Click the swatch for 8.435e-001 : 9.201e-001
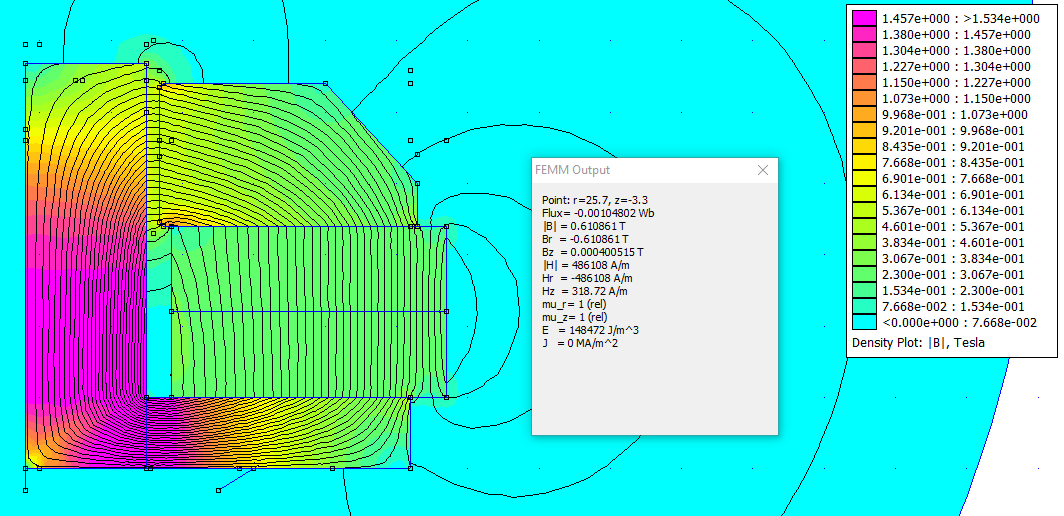This screenshot has width=1064, height=516. click(864, 147)
